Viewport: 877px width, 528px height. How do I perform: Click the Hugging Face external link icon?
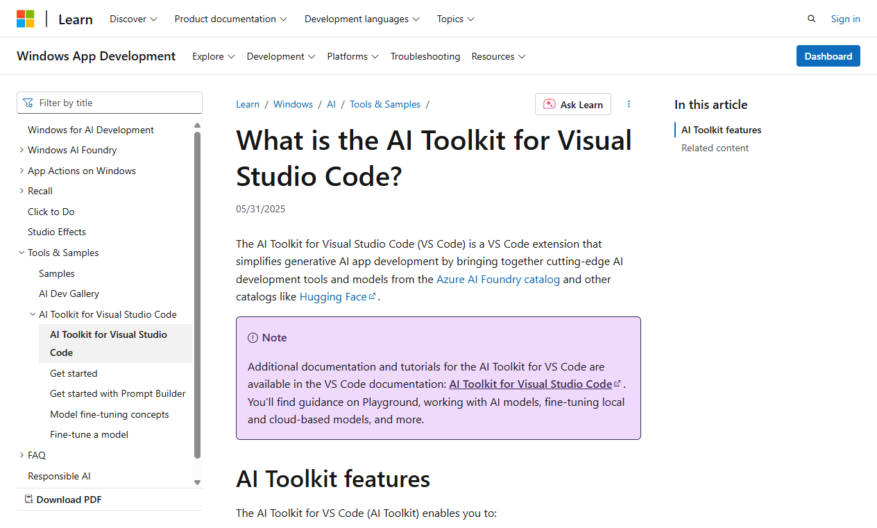click(372, 296)
